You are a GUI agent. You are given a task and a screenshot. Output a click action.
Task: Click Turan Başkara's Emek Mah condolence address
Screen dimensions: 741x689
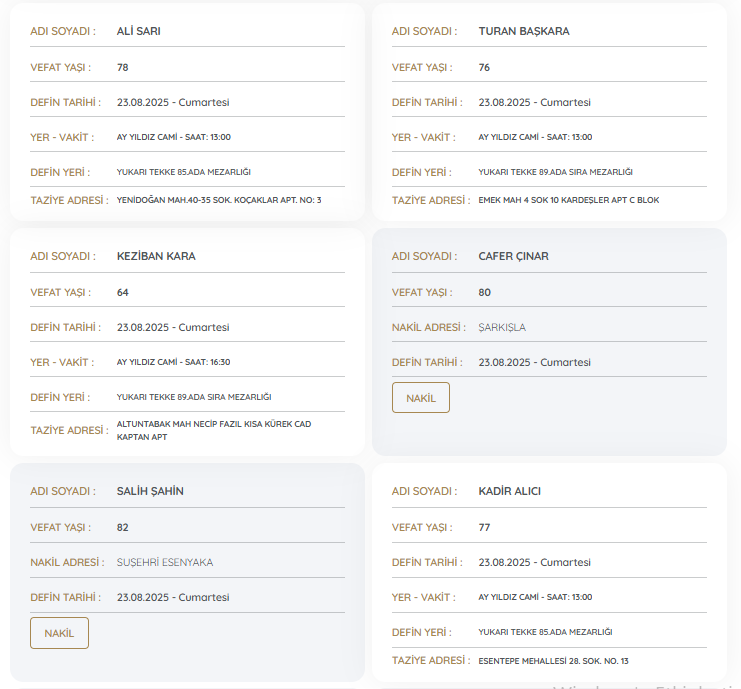(568, 200)
